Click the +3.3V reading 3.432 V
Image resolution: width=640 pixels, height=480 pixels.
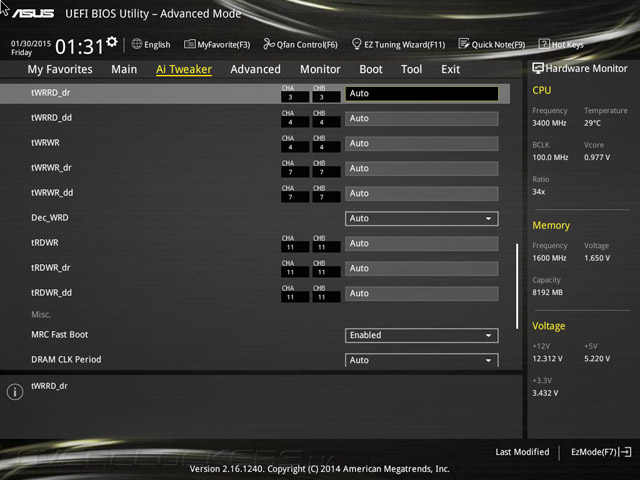click(545, 393)
